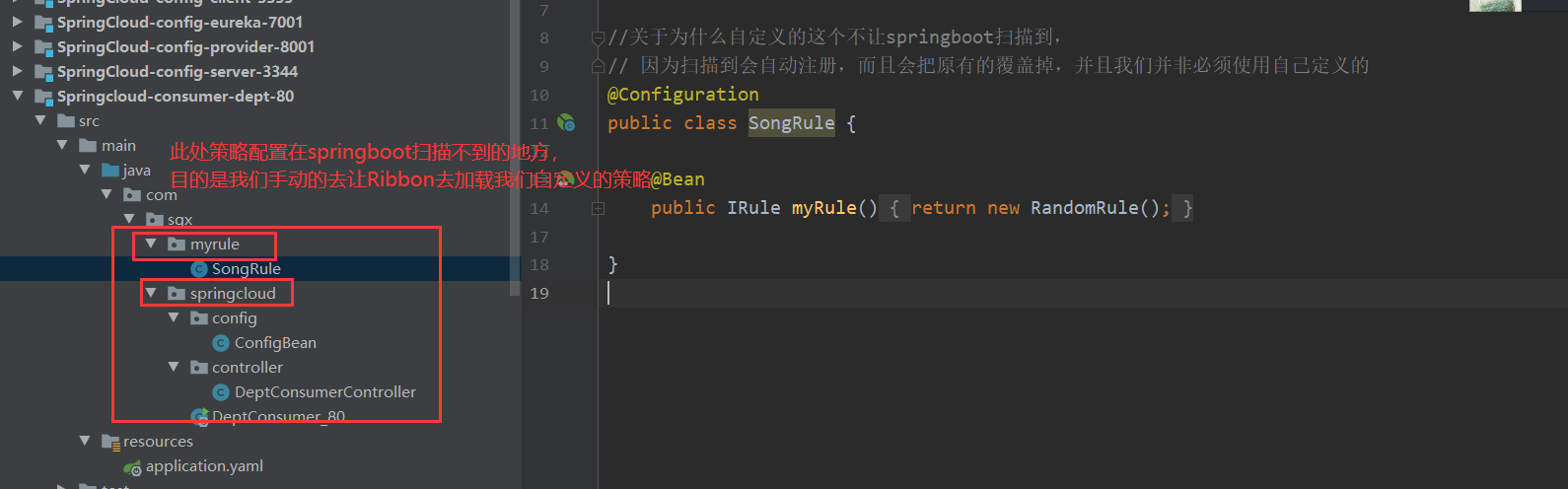
Task: Collapse the src folder
Action: [40, 120]
